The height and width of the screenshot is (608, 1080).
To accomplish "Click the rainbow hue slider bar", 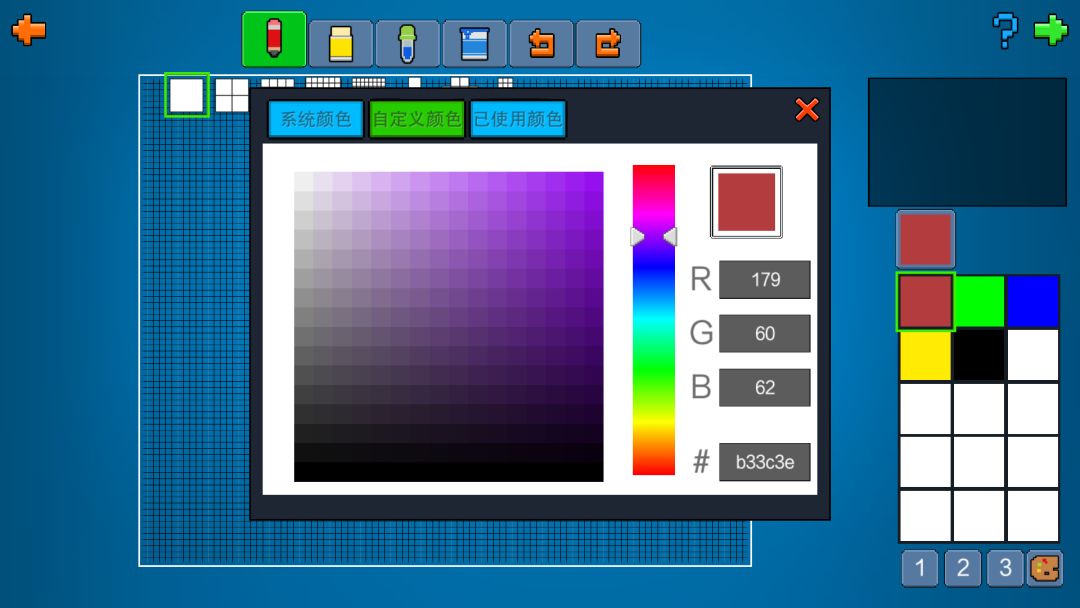I will point(654,319).
